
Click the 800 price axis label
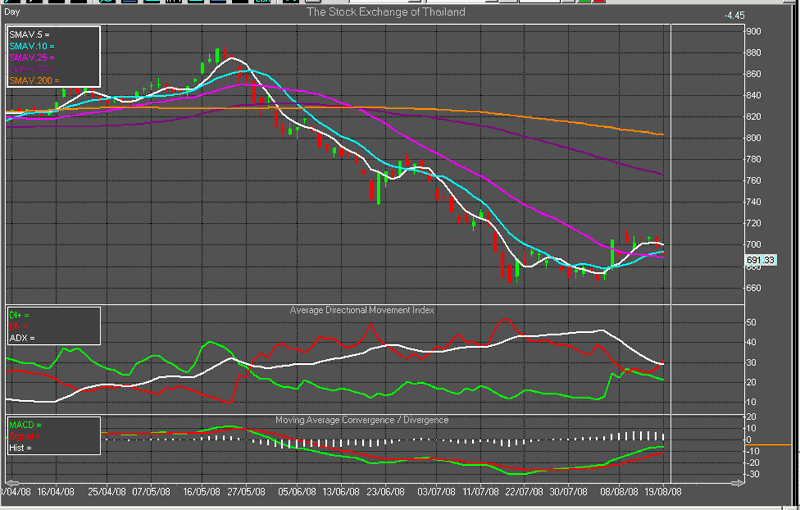click(754, 138)
